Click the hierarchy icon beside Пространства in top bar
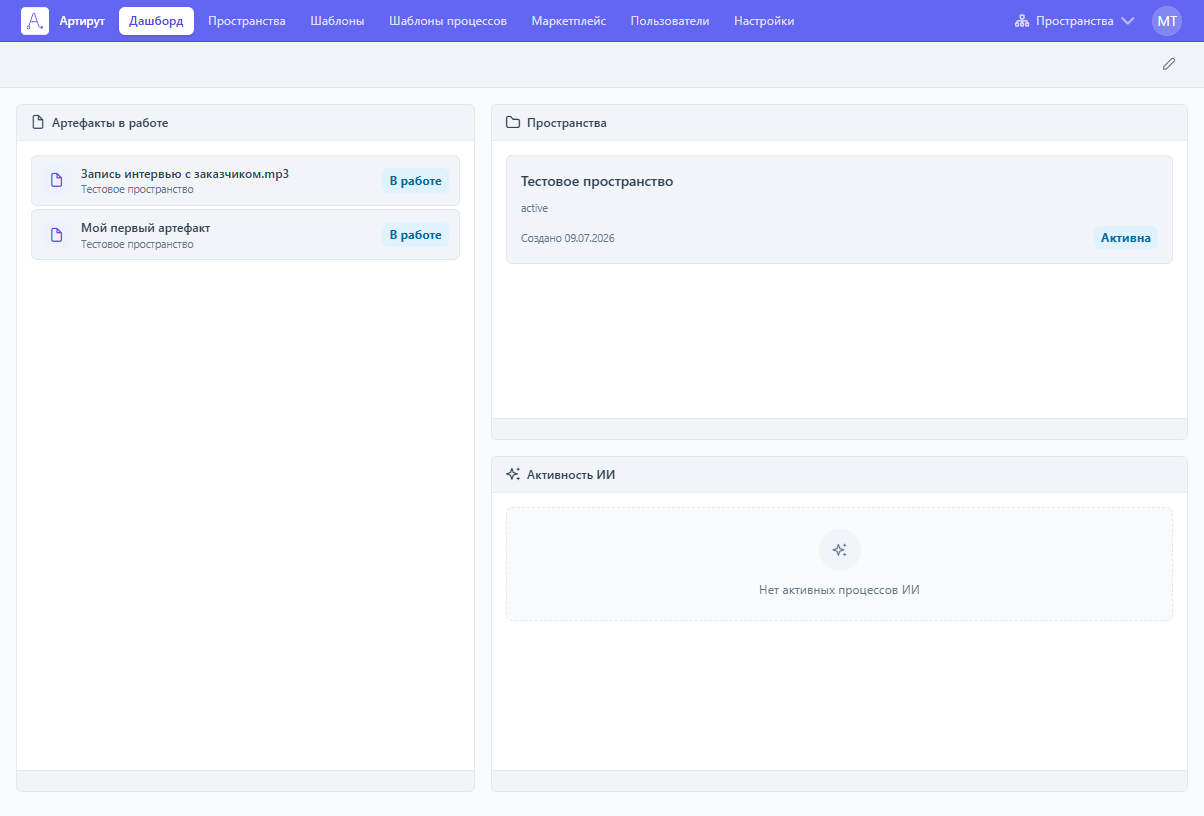The width and height of the screenshot is (1204, 816). pos(1022,21)
